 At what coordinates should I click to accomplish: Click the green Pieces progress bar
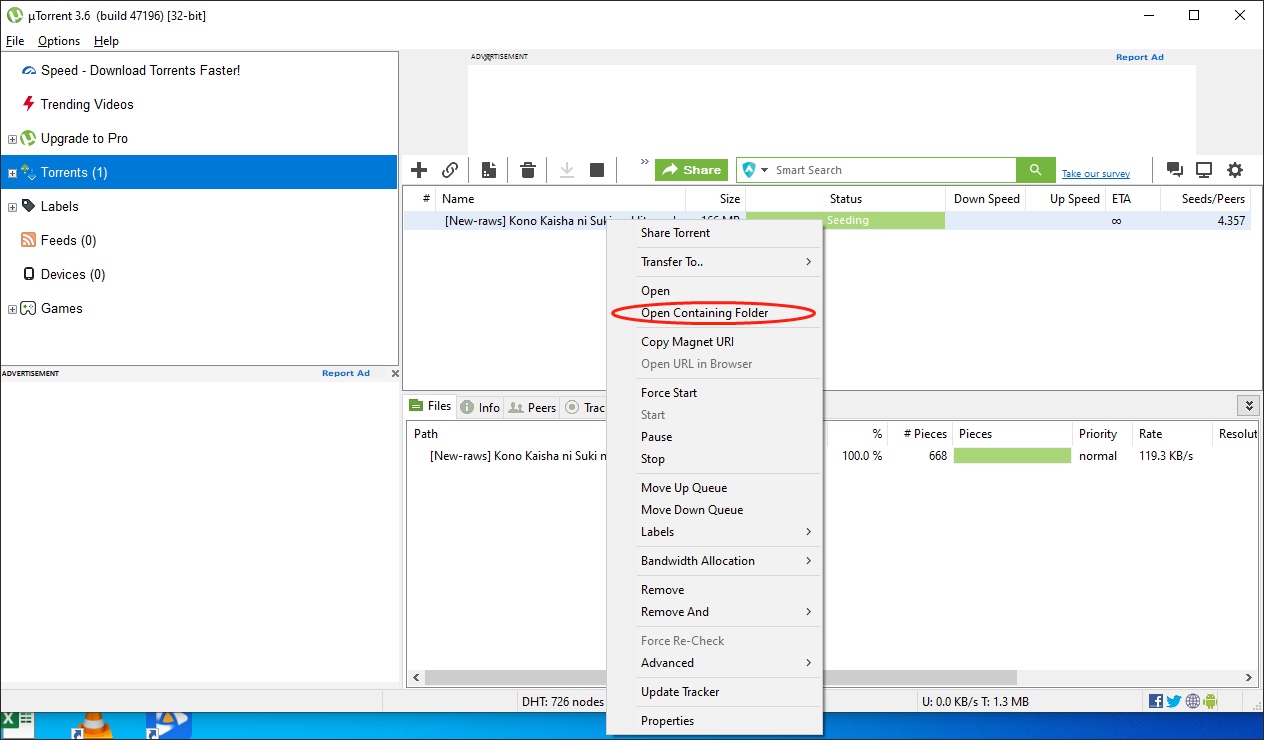point(1012,456)
